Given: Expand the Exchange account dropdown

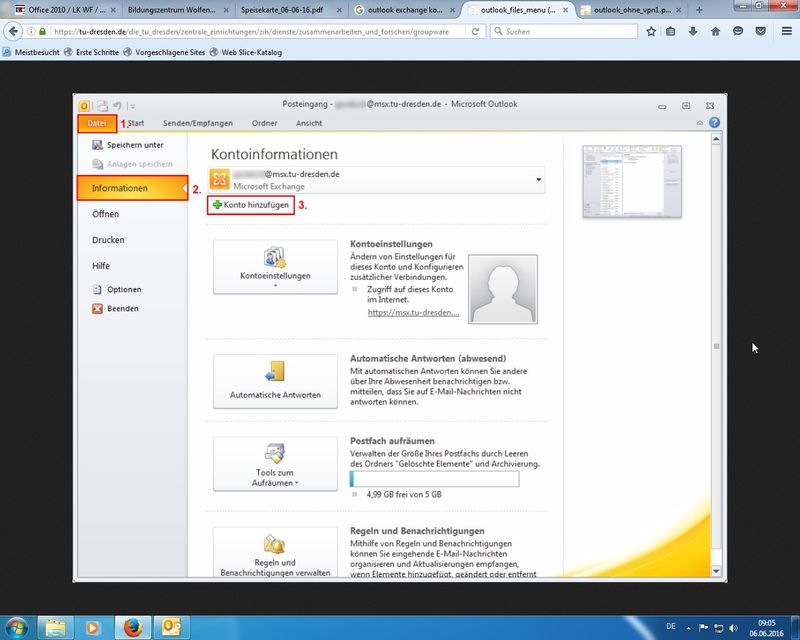Looking at the screenshot, I should pyautogui.click(x=540, y=180).
